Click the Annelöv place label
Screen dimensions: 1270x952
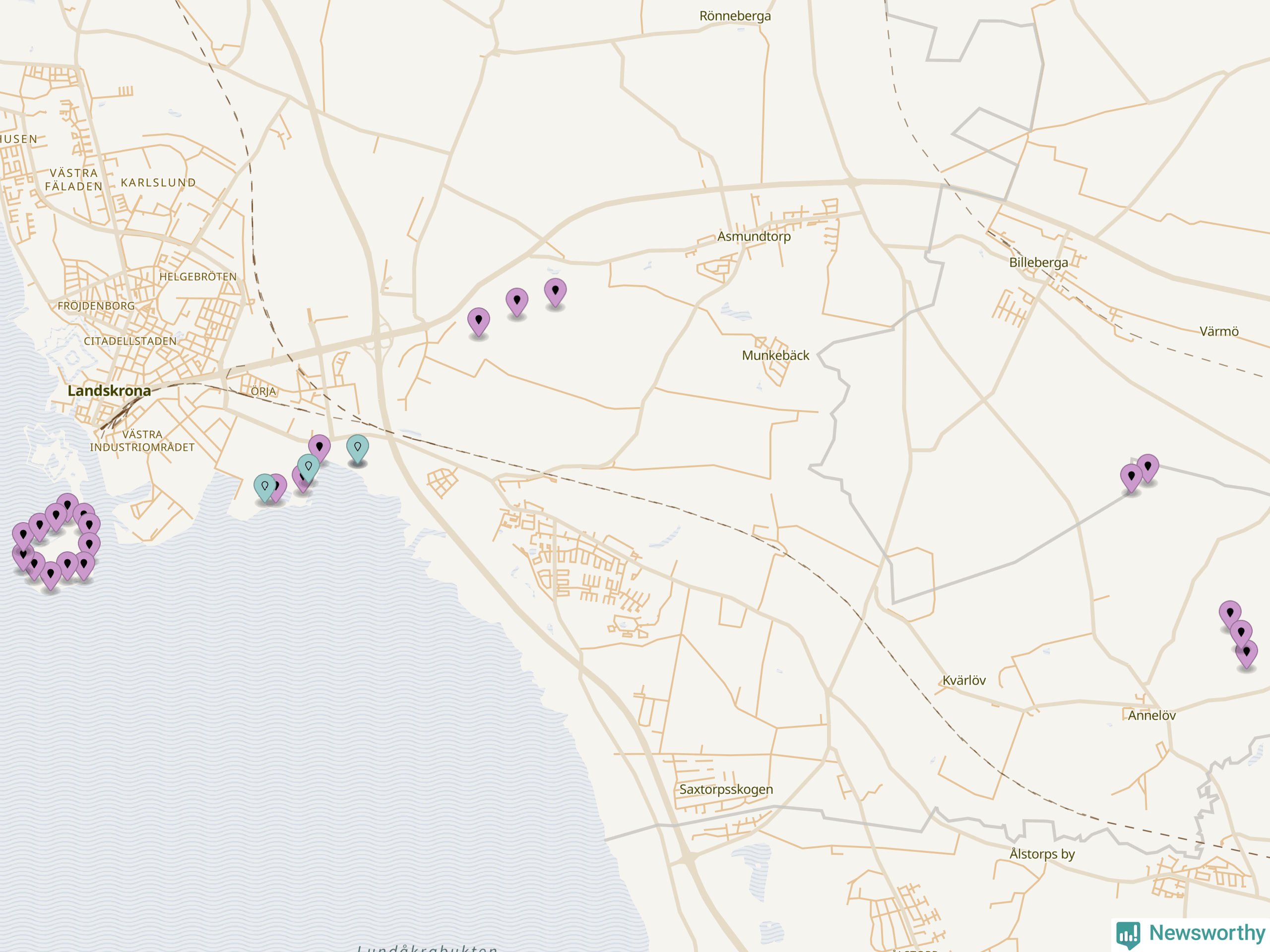[1151, 715]
